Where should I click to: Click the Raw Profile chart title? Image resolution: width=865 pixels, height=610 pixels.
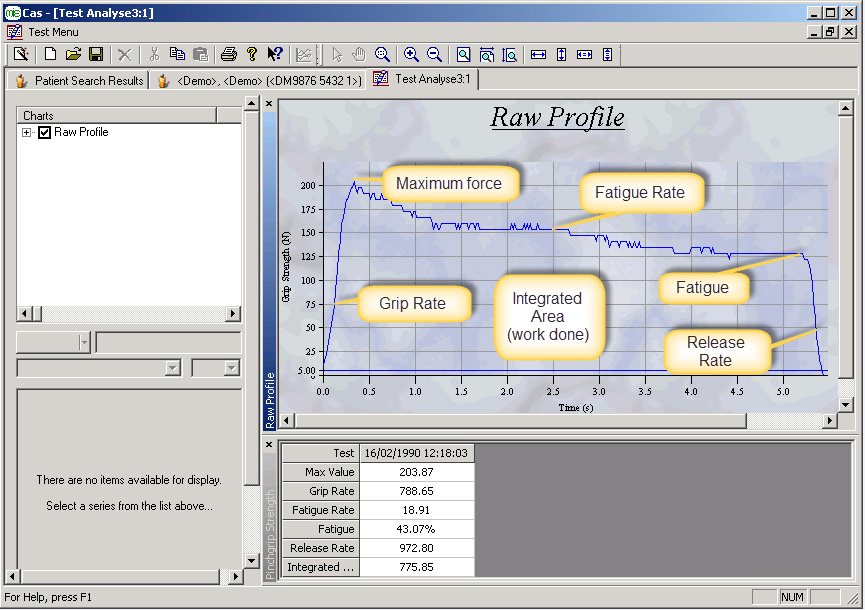point(557,117)
